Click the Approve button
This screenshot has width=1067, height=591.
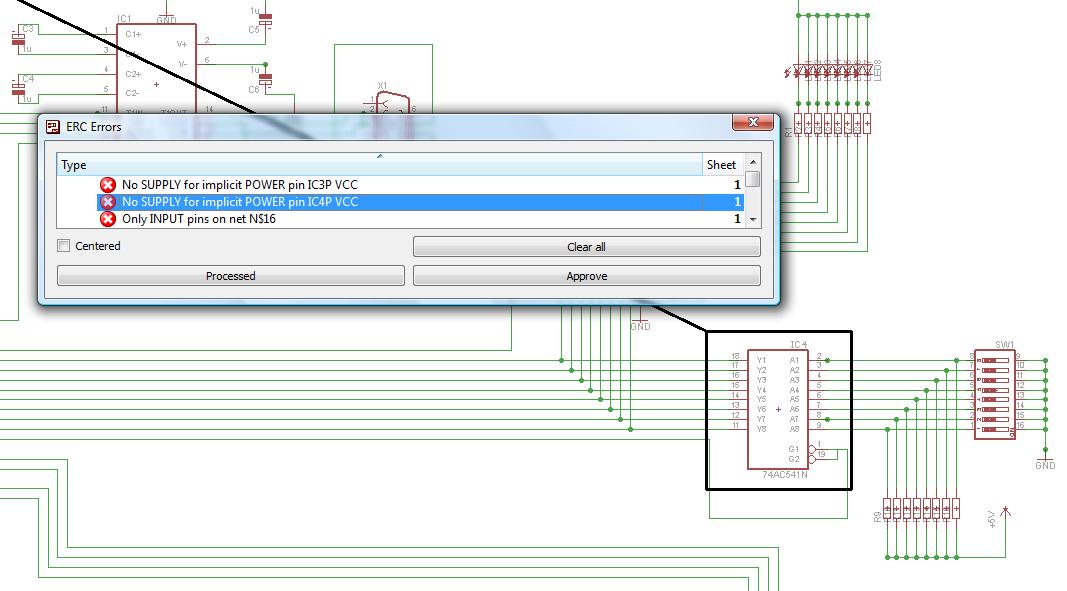587,276
